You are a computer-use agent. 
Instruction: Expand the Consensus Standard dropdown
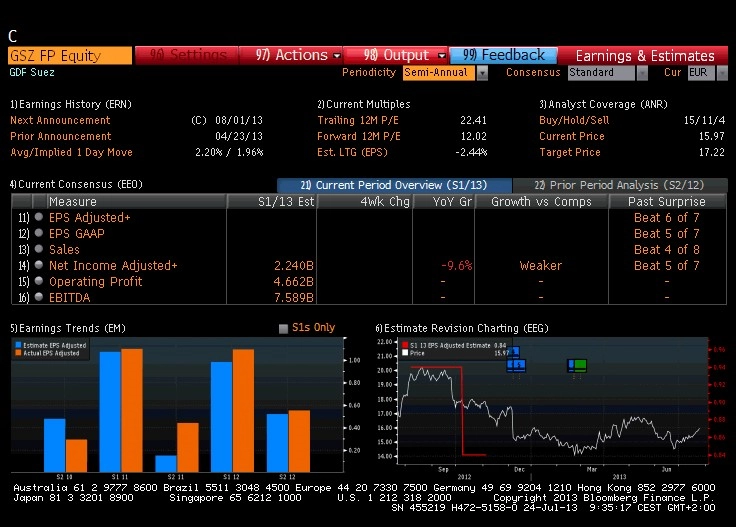click(642, 73)
